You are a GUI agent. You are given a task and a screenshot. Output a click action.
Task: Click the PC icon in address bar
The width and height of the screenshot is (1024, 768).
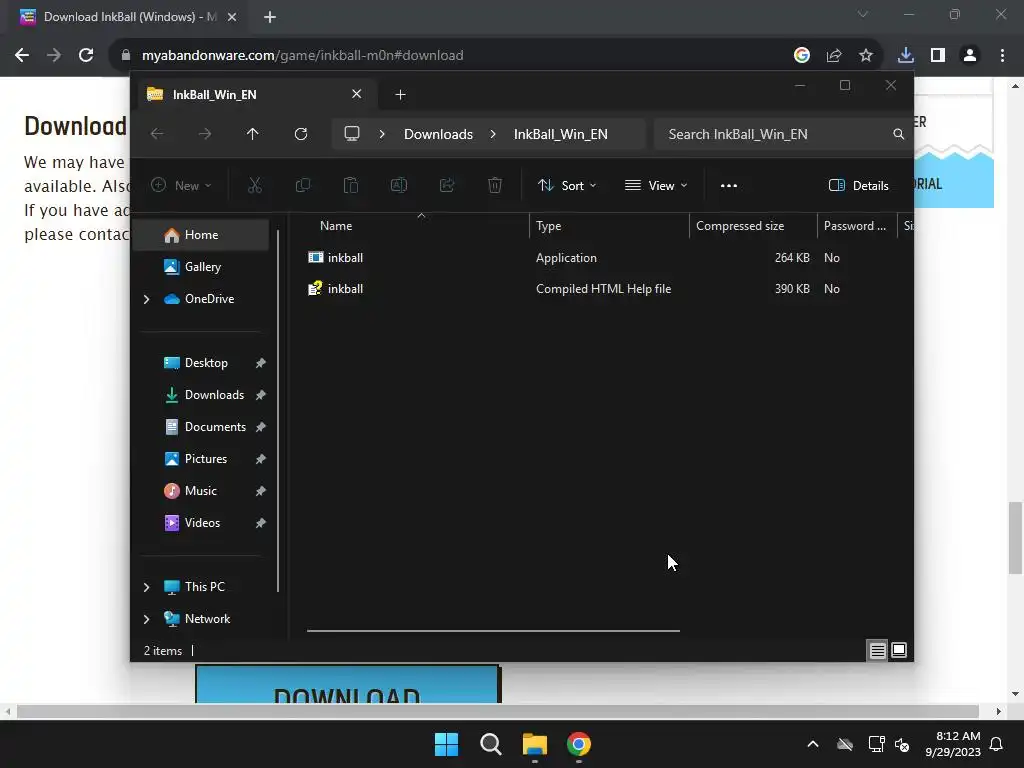tap(352, 134)
